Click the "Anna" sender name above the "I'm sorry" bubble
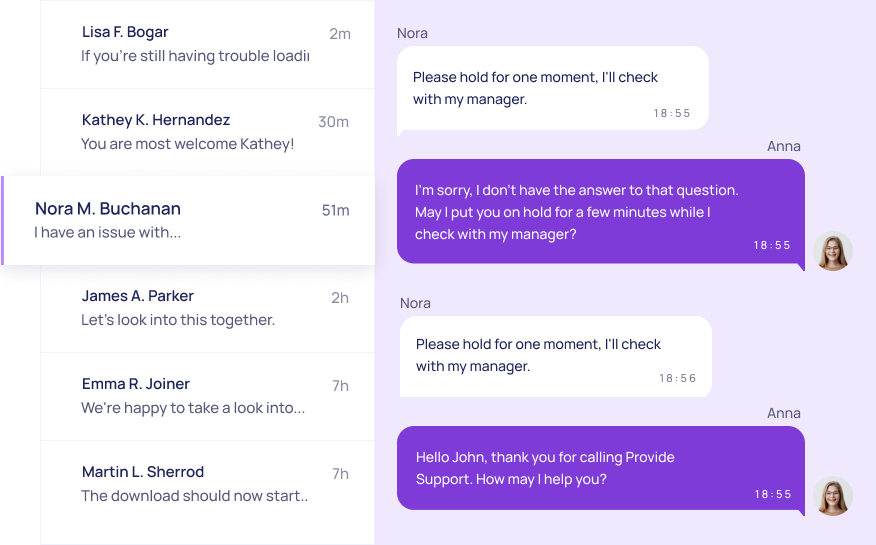Image resolution: width=876 pixels, height=545 pixels. pyautogui.click(x=783, y=146)
